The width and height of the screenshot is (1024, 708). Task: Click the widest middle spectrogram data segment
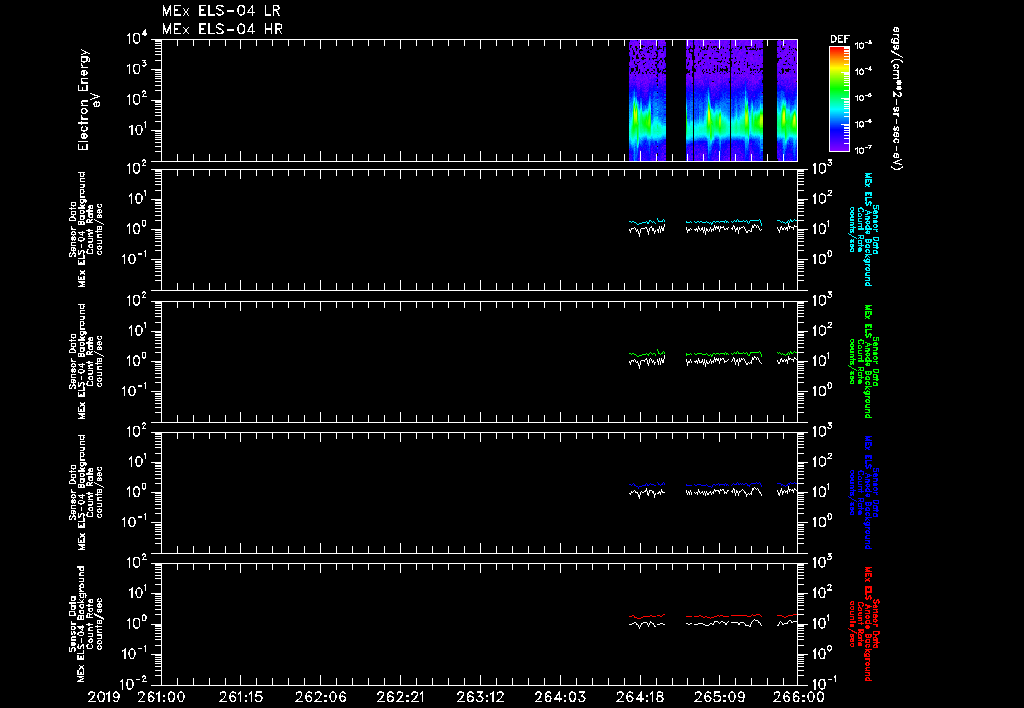pyautogui.click(x=724, y=100)
